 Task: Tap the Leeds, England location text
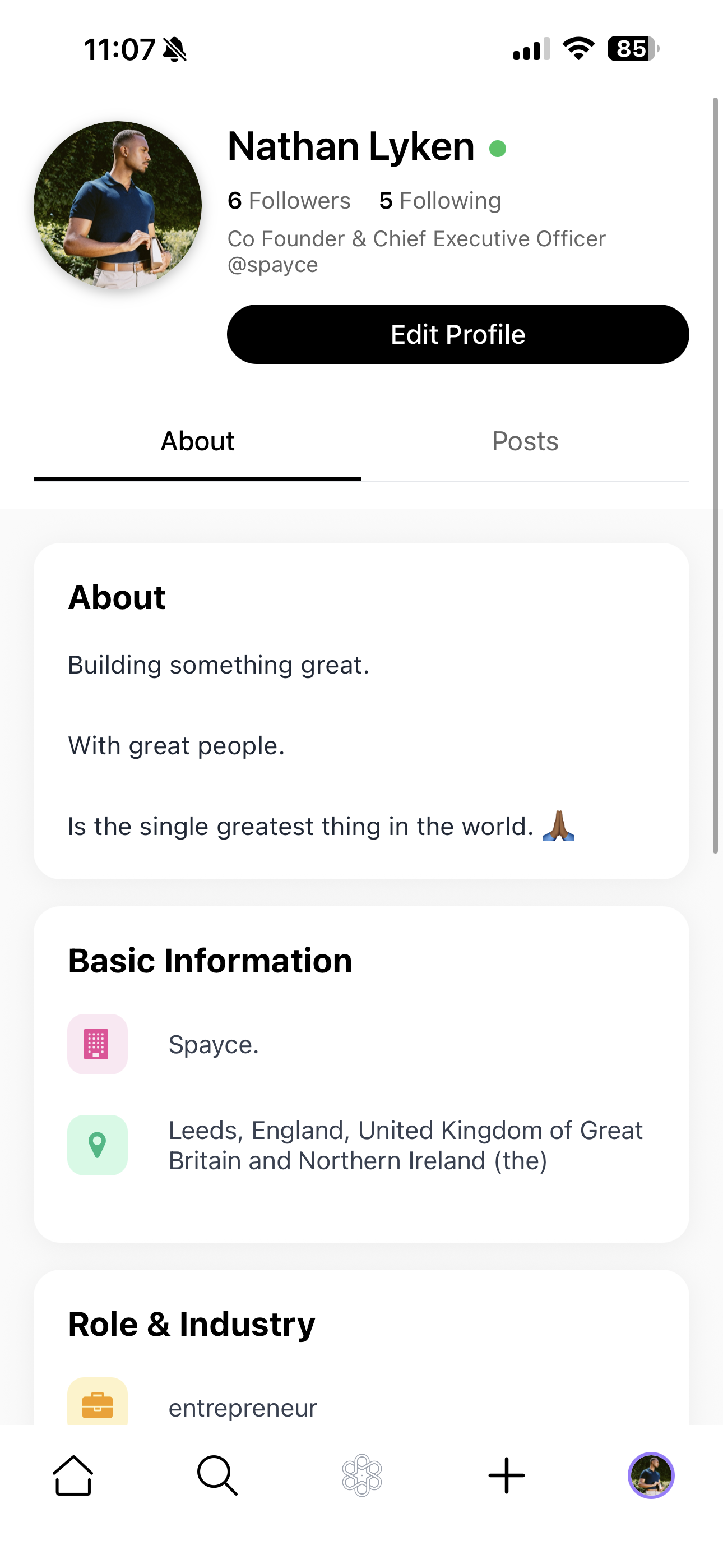pyautogui.click(x=405, y=1145)
